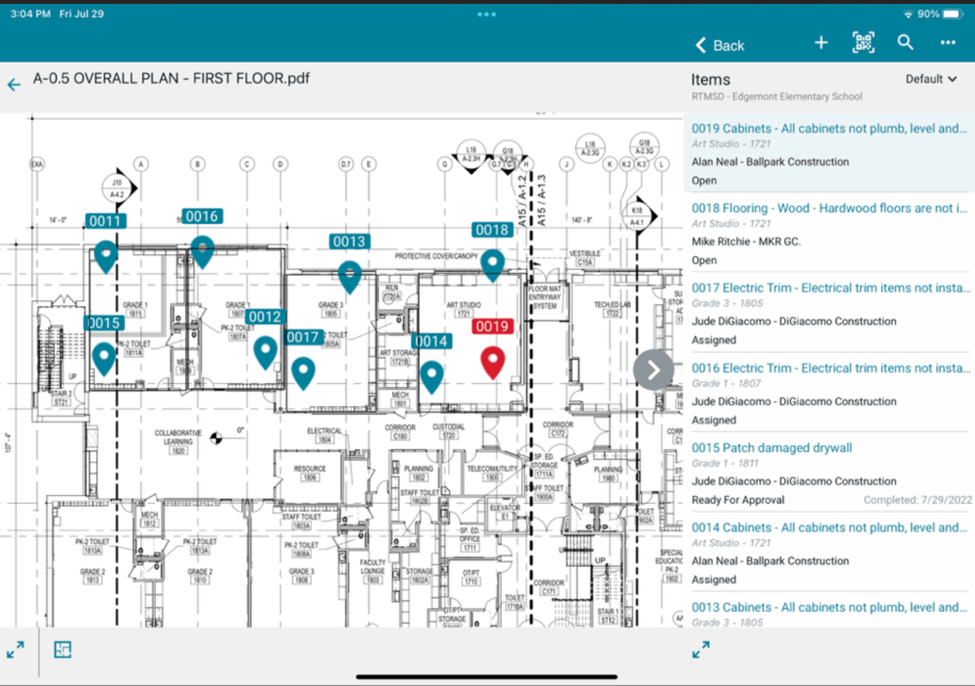Tap the three-dot multitasking indicator

point(487,14)
